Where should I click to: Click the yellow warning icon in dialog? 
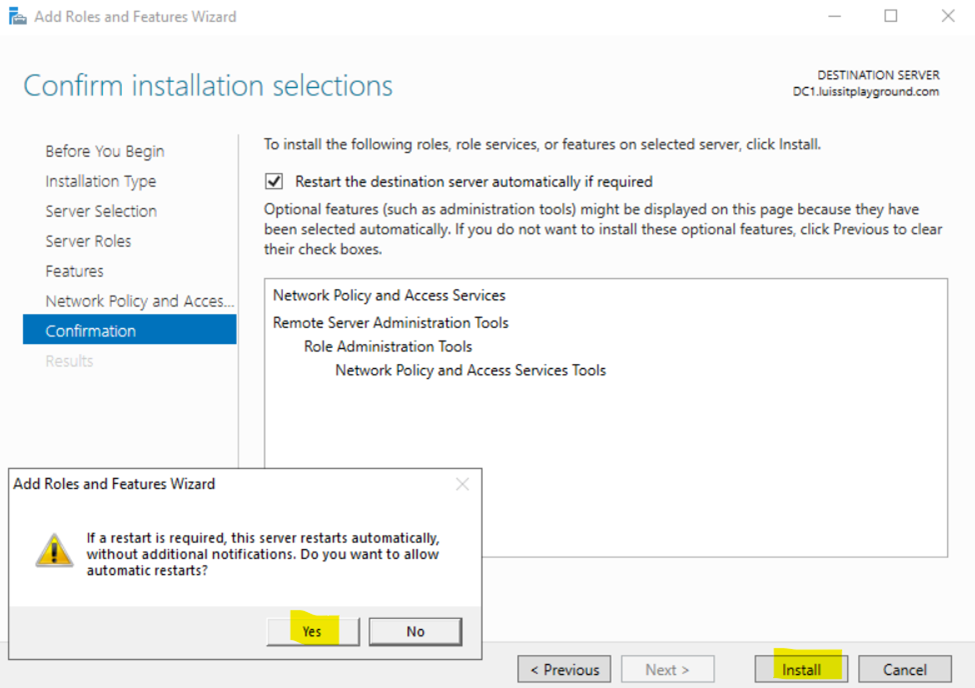point(54,551)
